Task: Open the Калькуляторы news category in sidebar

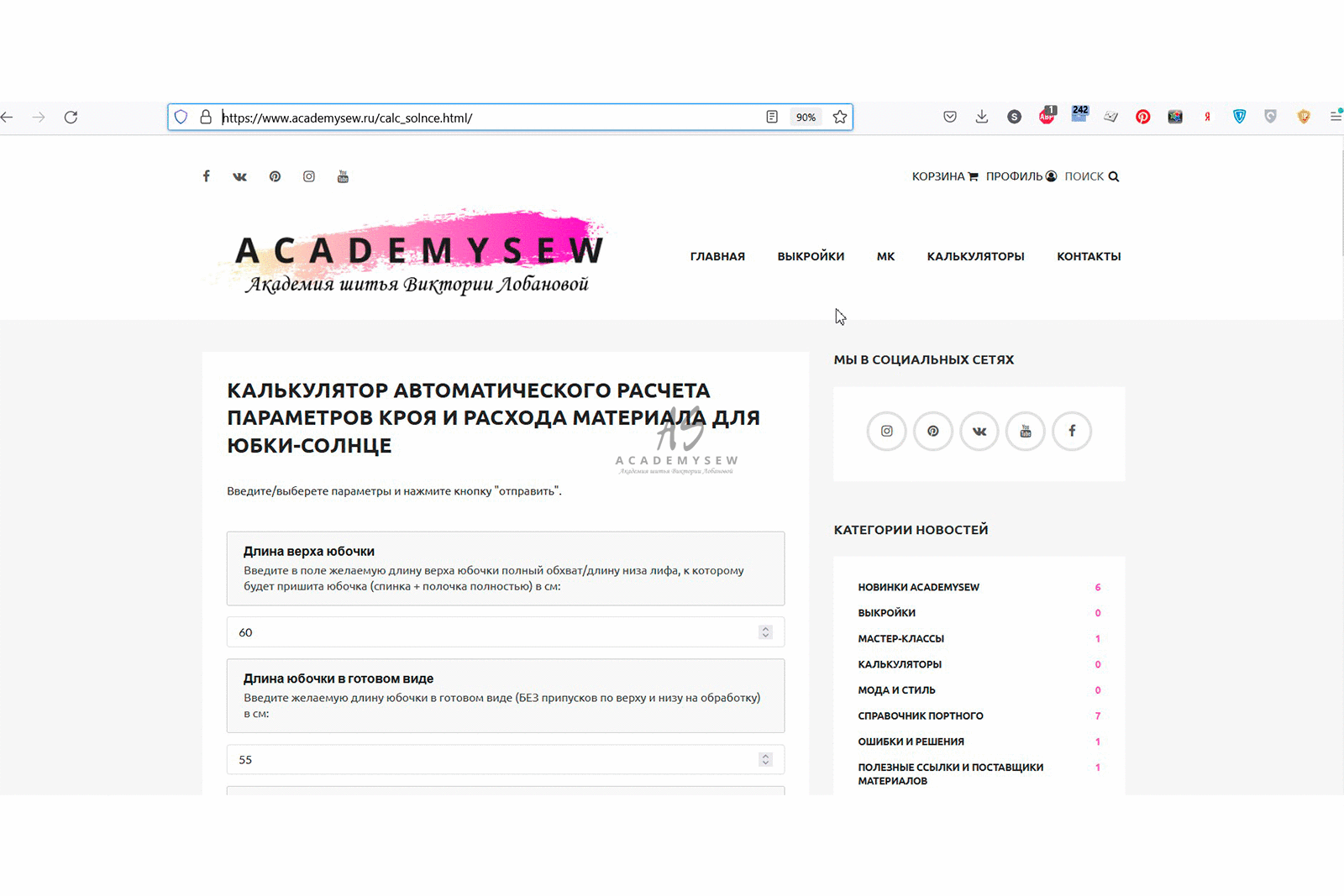Action: coord(900,664)
